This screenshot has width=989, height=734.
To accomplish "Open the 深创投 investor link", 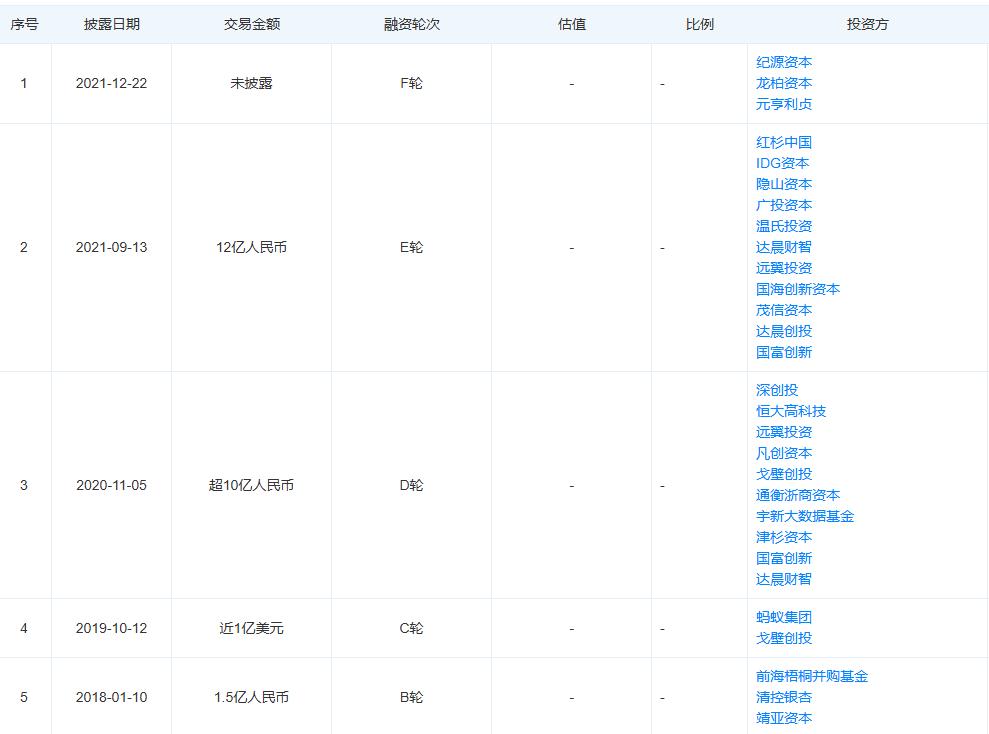I will [777, 390].
